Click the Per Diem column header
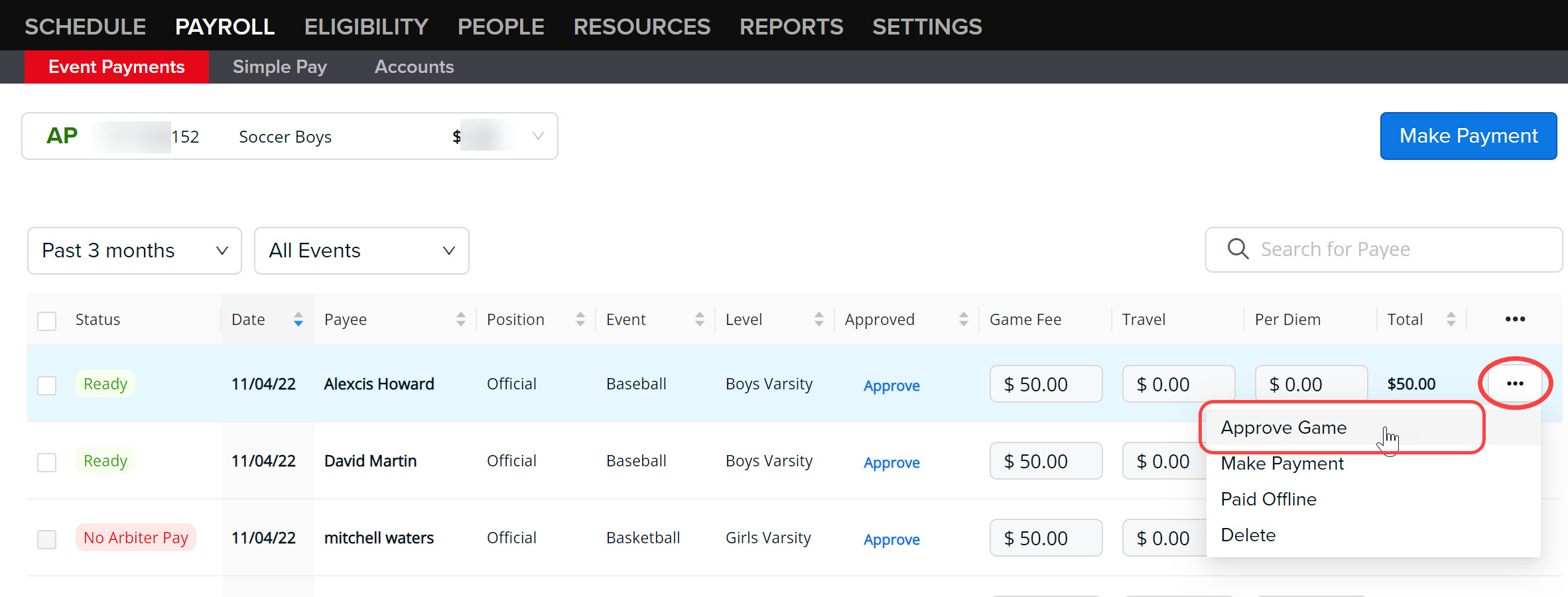This screenshot has width=1568, height=597. 1287,320
